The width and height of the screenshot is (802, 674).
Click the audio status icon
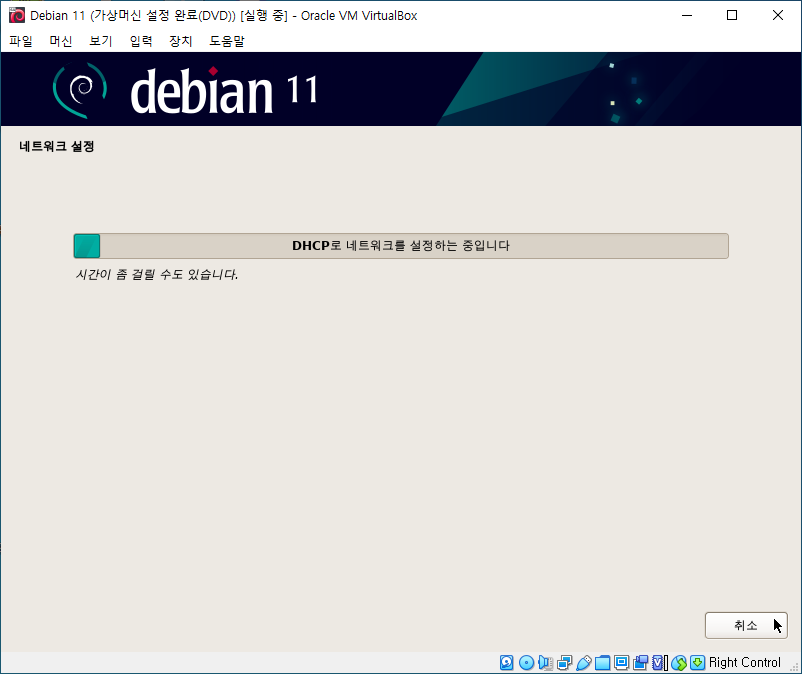[545, 663]
